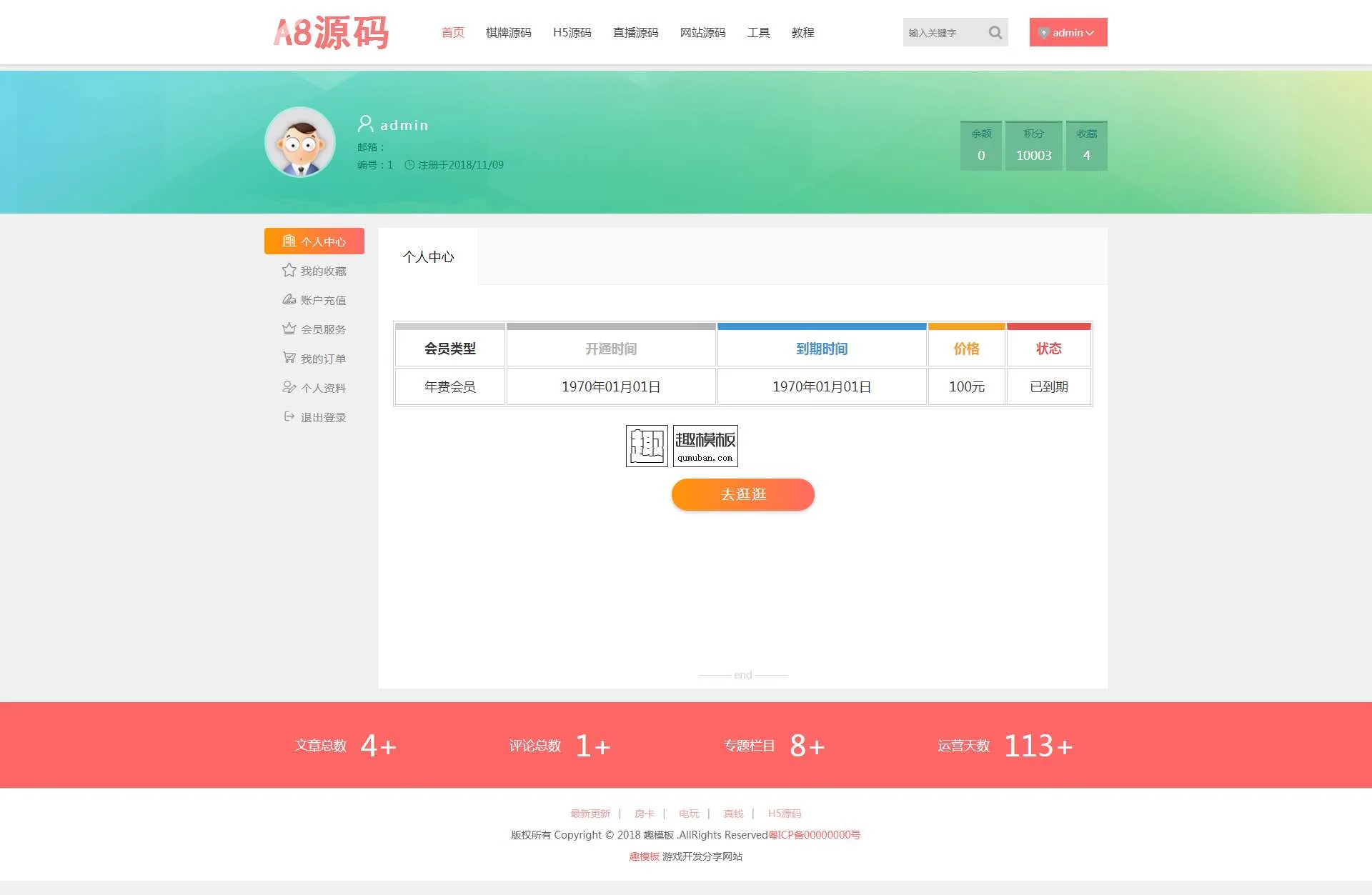Click the orange 去逛逛 button
Image resolution: width=1372 pixels, height=895 pixels.
742,494
